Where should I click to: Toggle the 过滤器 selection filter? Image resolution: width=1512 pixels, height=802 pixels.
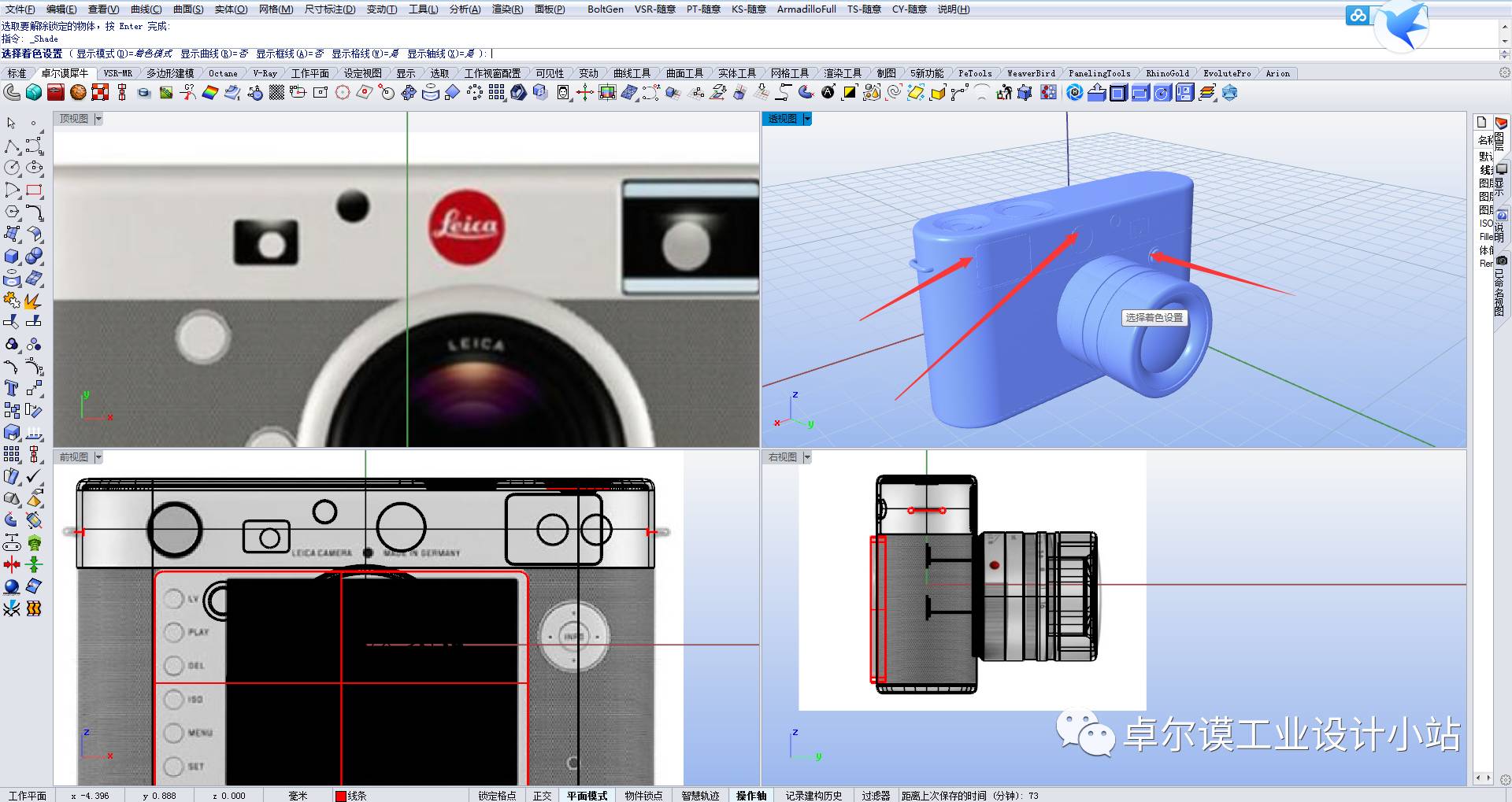pyautogui.click(x=876, y=796)
